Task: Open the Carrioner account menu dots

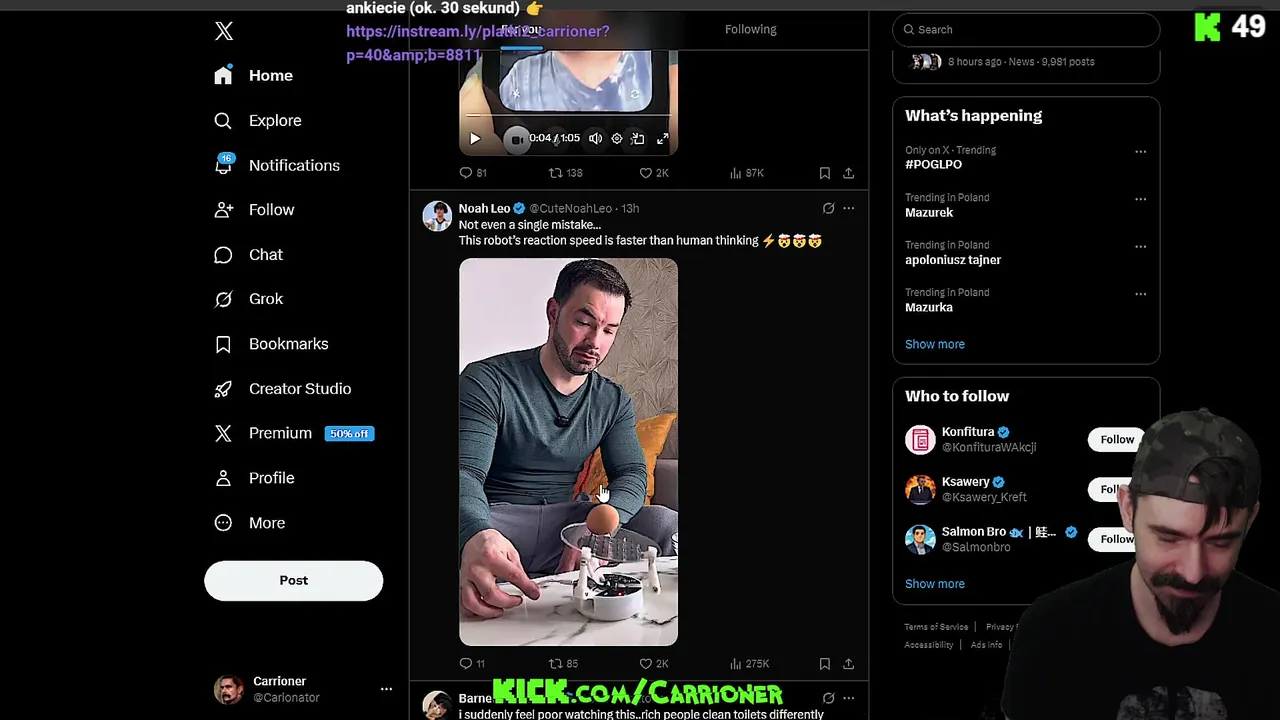Action: (x=386, y=689)
